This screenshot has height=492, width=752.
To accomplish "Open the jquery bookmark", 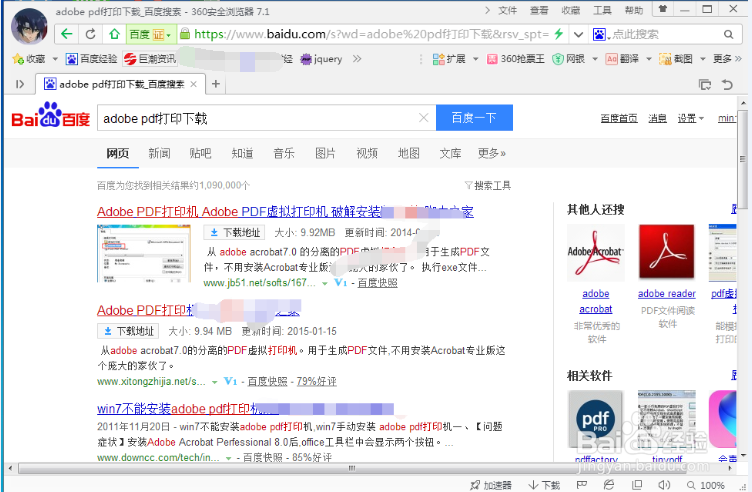I will pyautogui.click(x=321, y=59).
